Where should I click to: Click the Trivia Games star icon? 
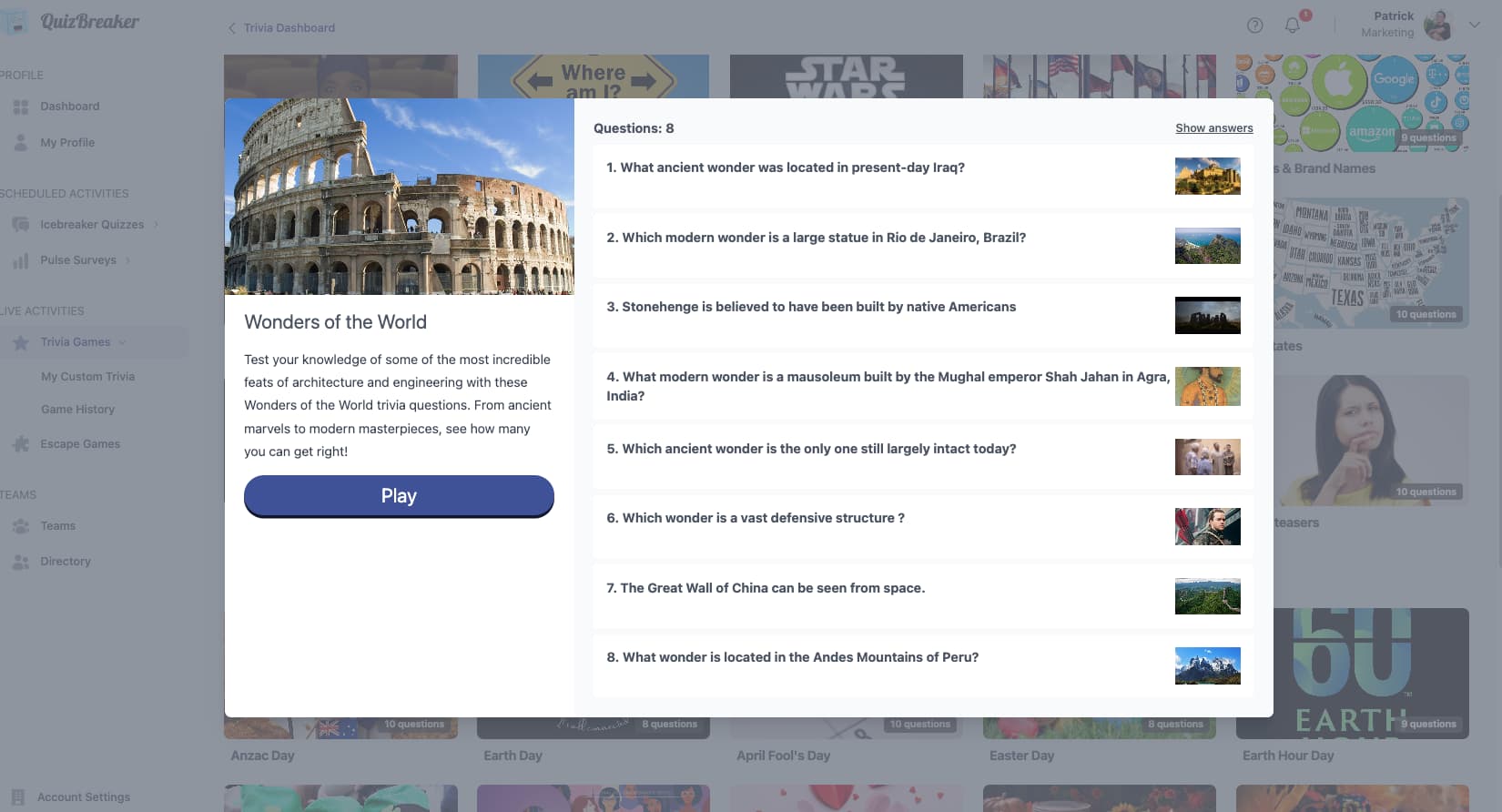coord(20,342)
